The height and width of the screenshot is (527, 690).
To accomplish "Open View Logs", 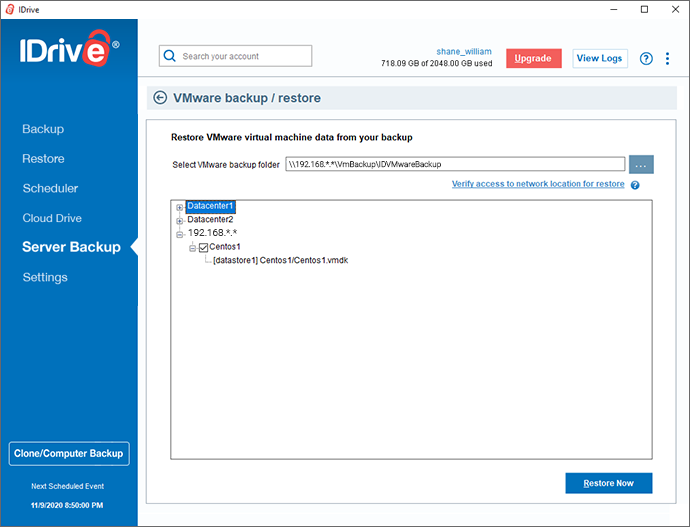I will coord(600,59).
